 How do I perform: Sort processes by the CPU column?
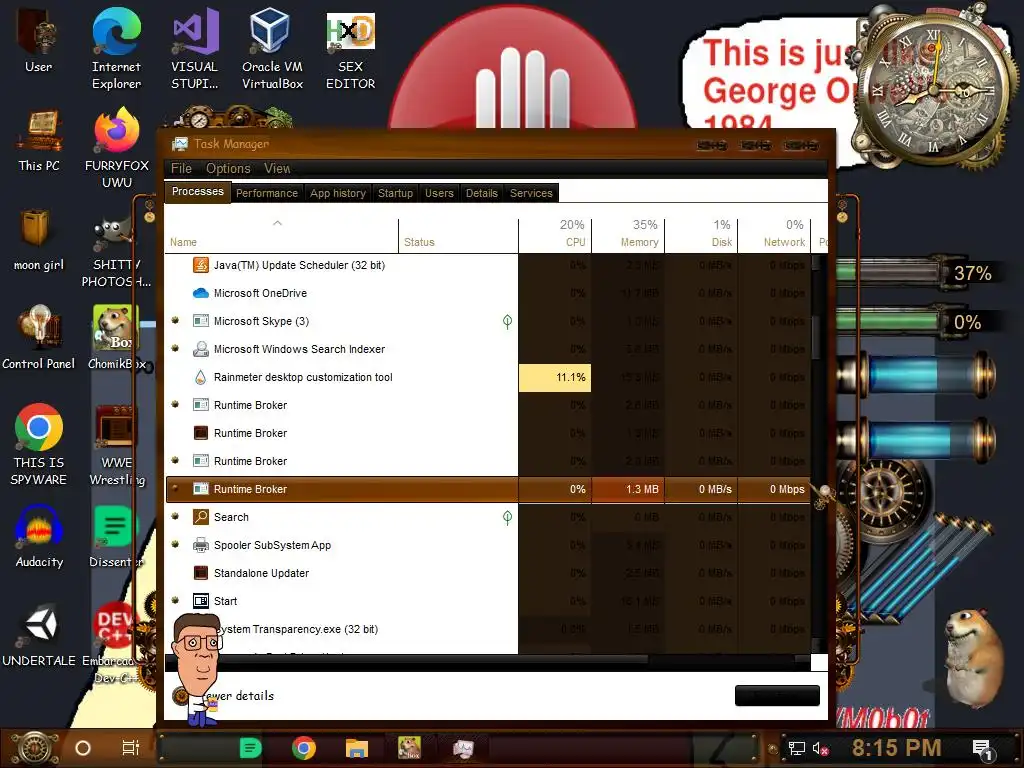(555, 233)
